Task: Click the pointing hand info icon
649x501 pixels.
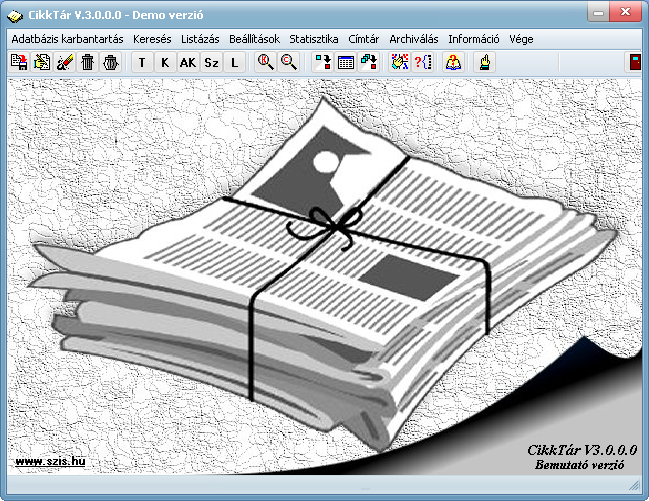Action: click(485, 63)
